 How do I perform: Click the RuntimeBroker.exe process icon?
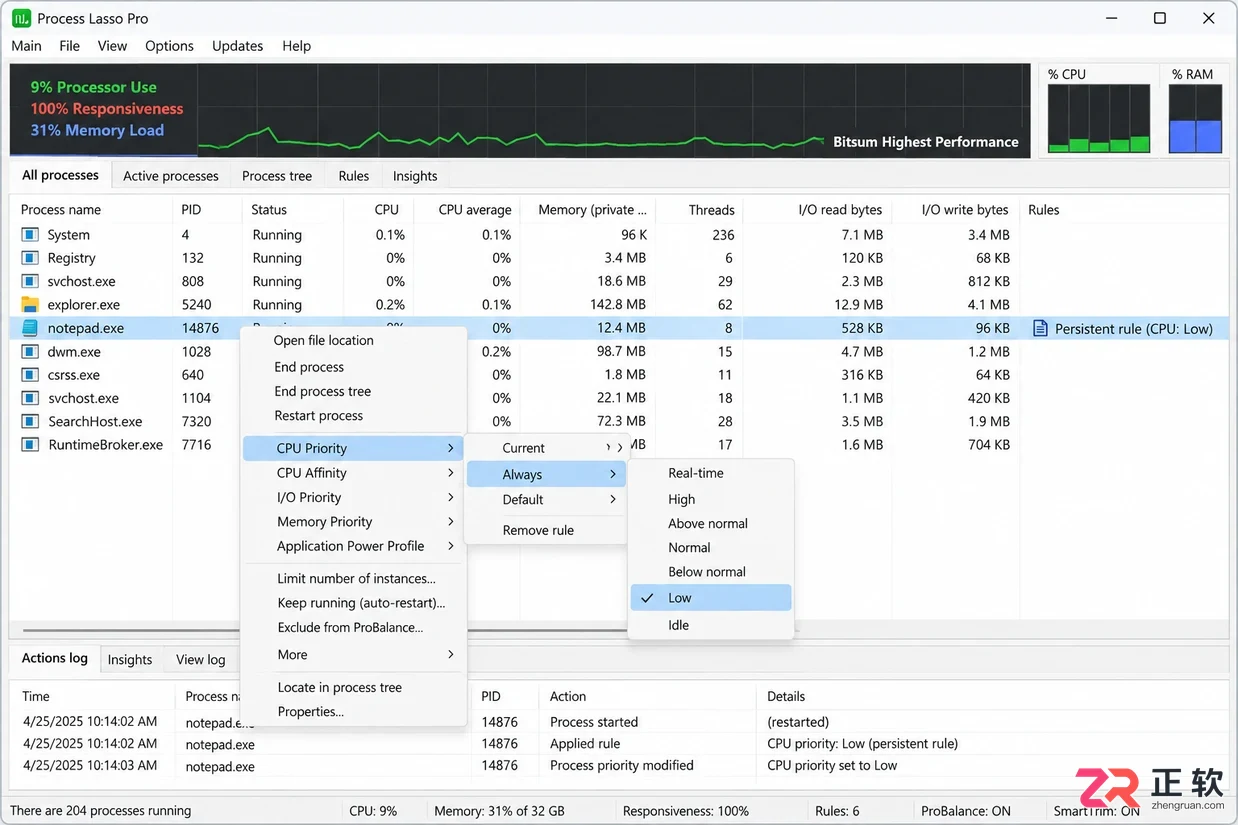pos(30,445)
